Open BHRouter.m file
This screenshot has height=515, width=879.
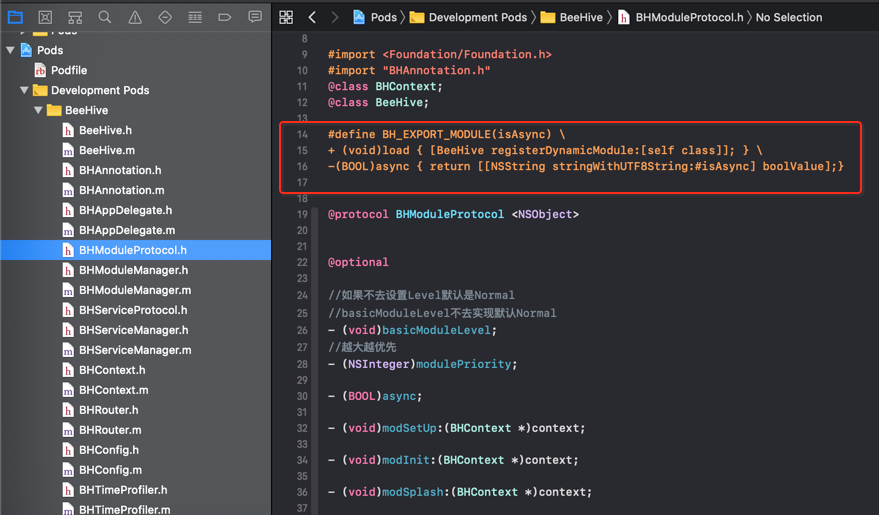pyautogui.click(x=110, y=430)
